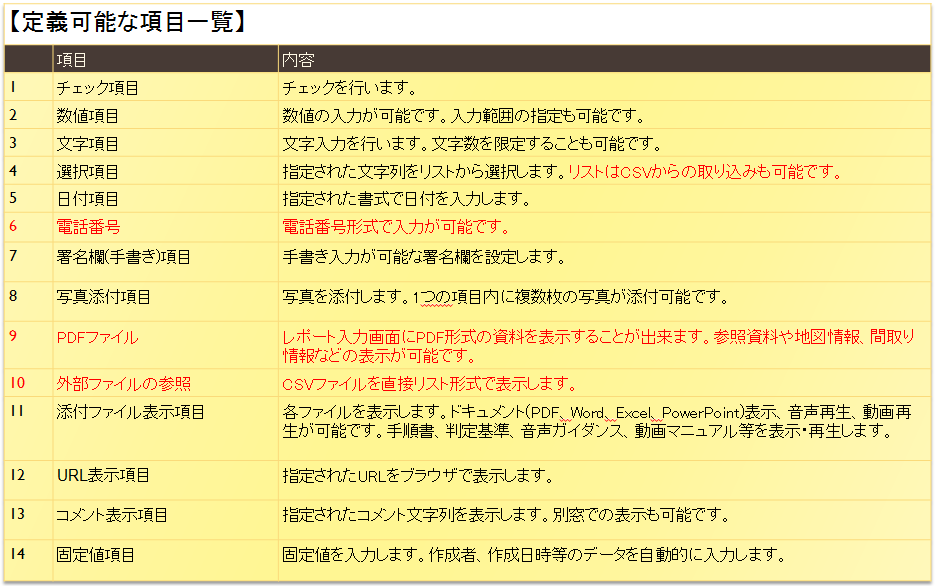Click row number 14

[x=17, y=554]
